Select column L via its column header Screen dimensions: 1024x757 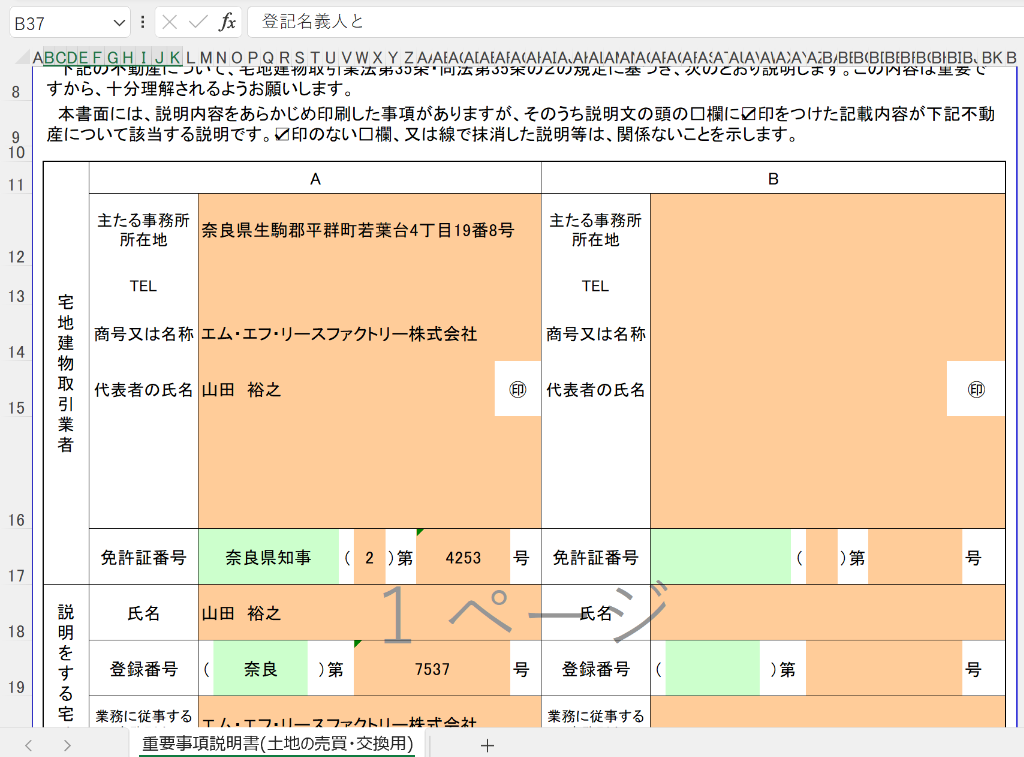point(191,57)
